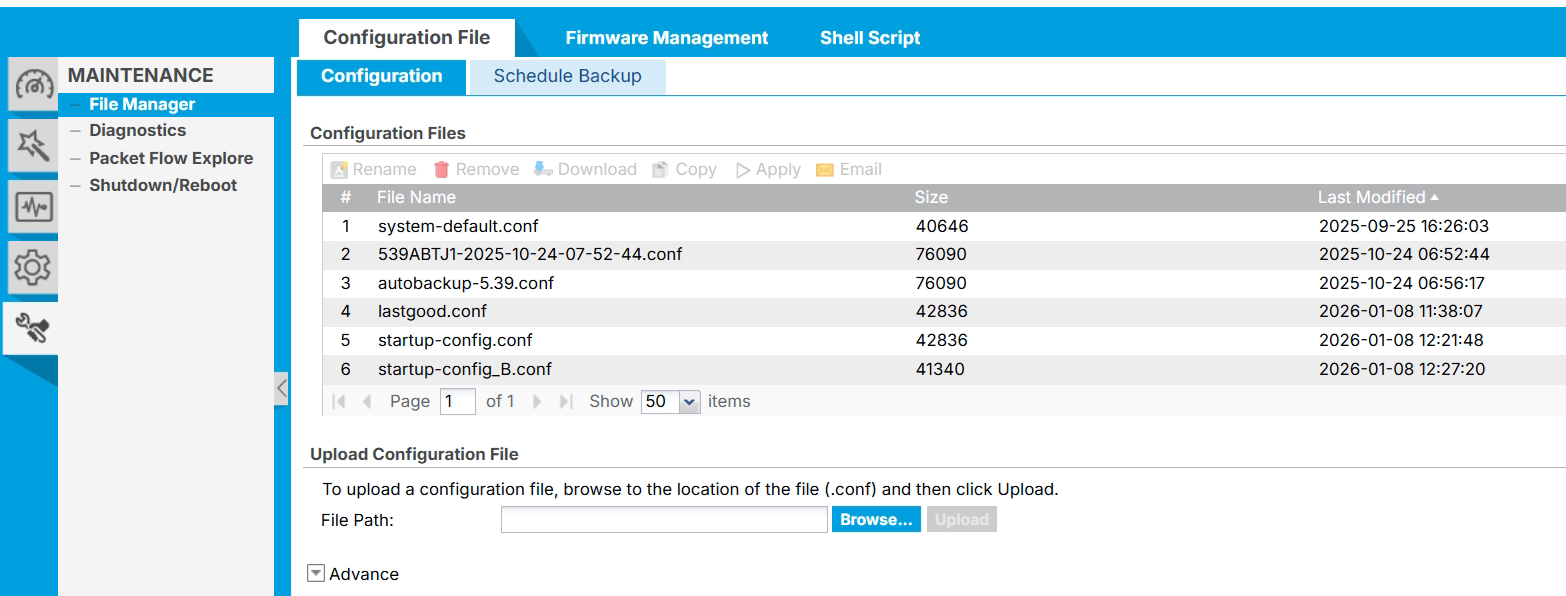Click the # column header
1566x596 pixels.
click(x=346, y=197)
